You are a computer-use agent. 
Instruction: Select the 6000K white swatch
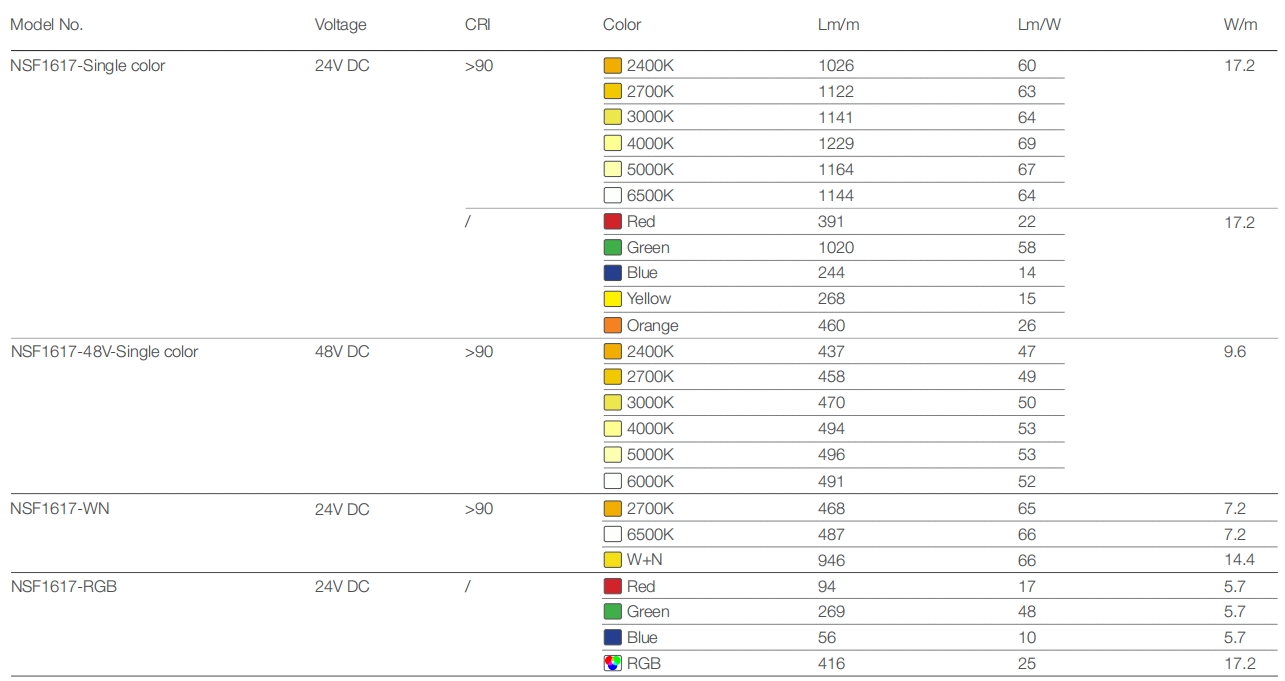tap(613, 481)
